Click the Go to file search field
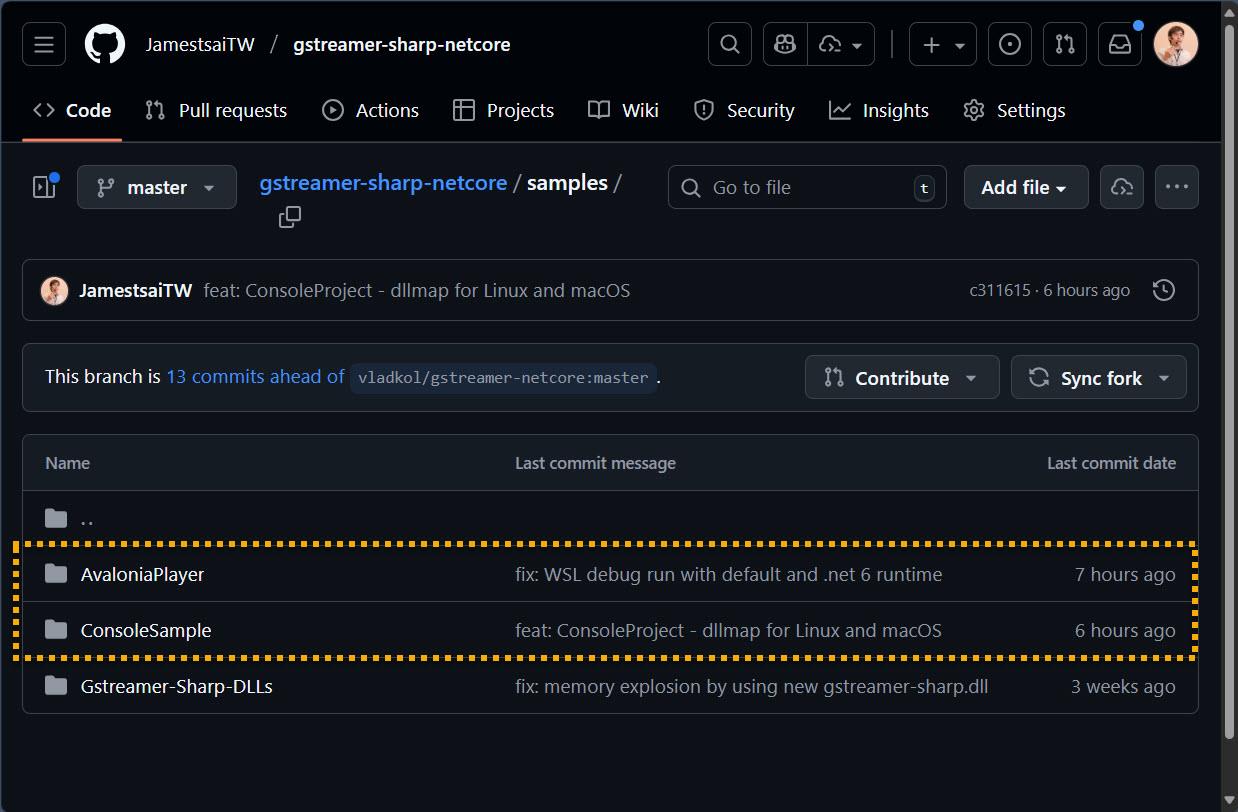The height and width of the screenshot is (812, 1238). click(x=806, y=187)
